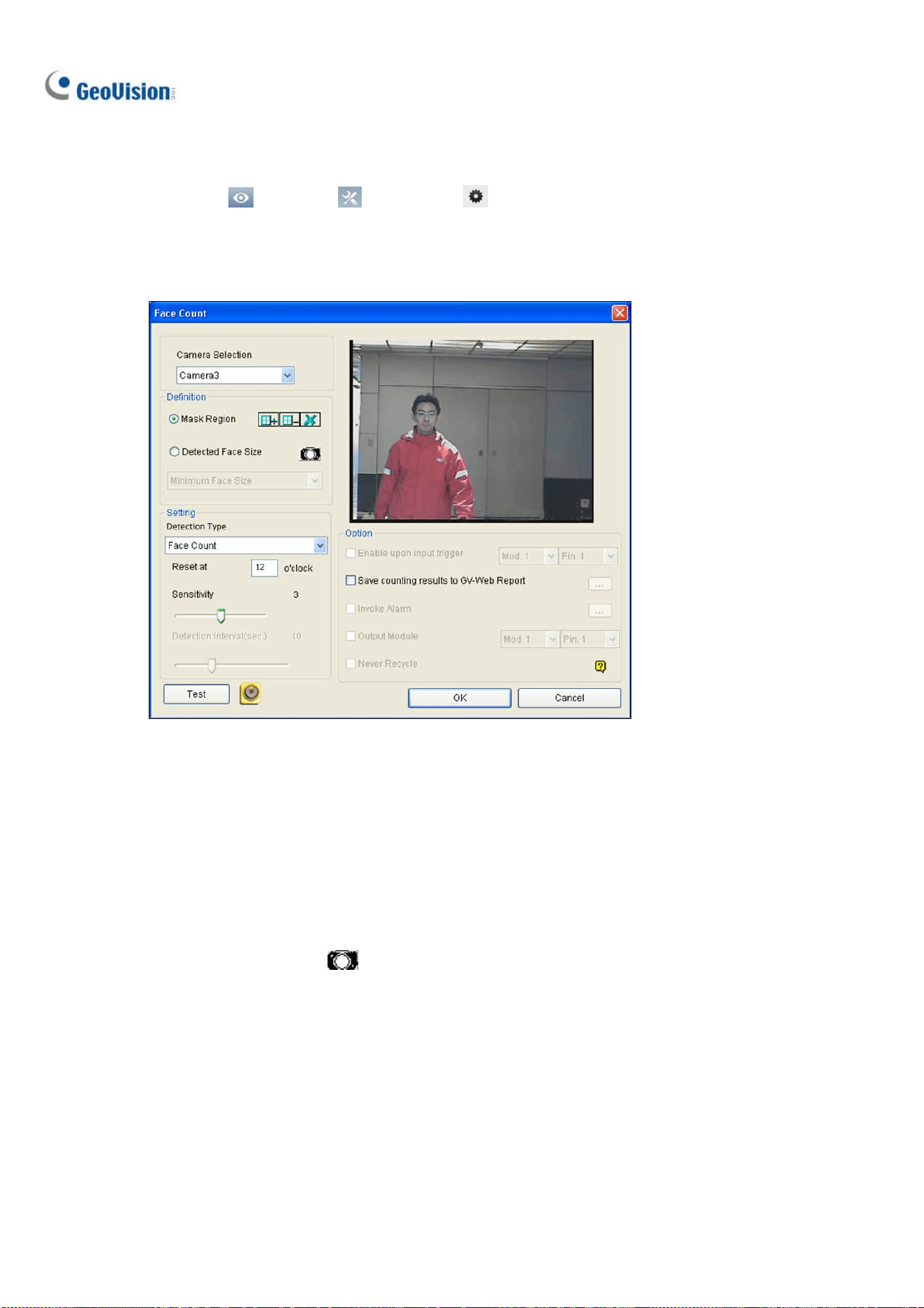
Task: Click the yellow camera lens icon next to Test
Action: pos(250,693)
